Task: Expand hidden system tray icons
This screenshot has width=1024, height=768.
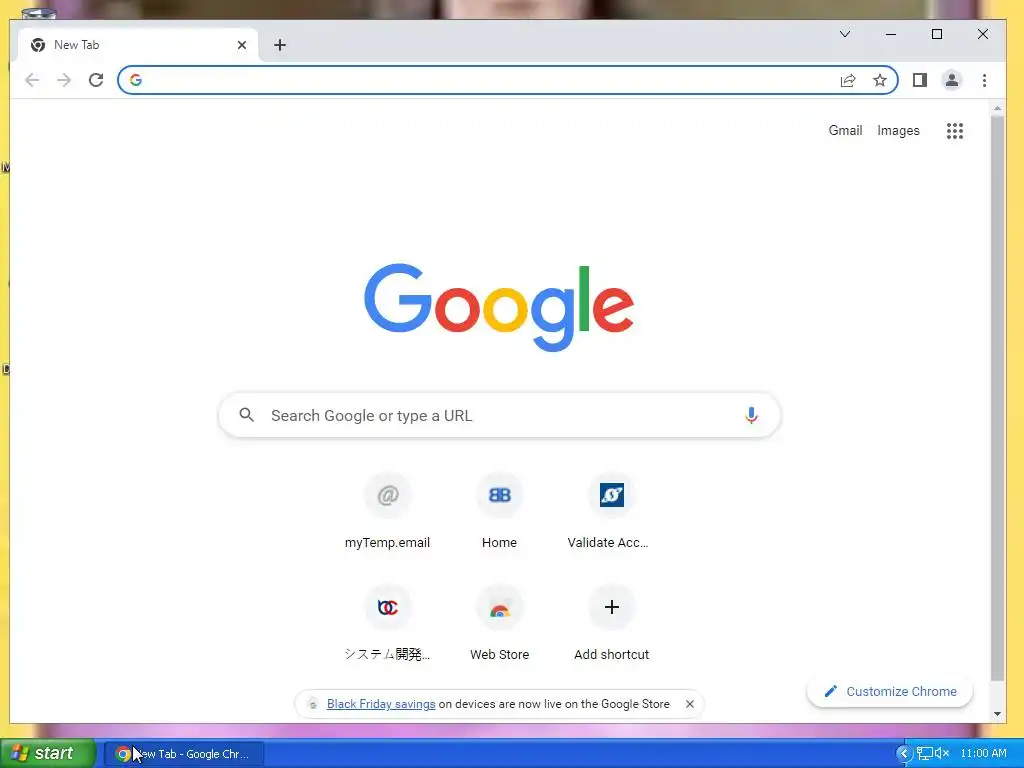Action: point(903,754)
